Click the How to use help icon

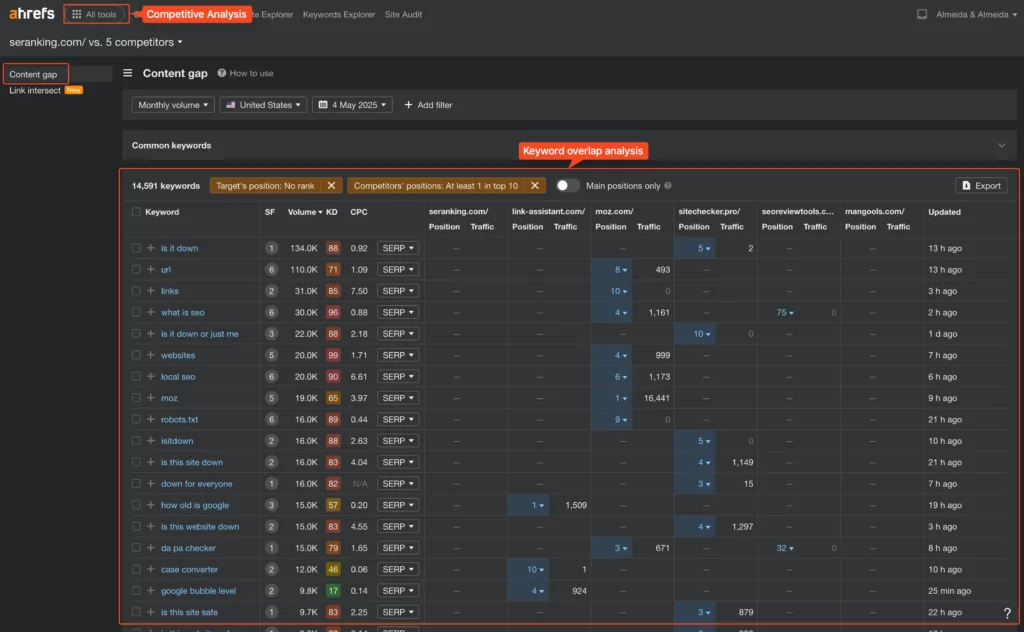coord(222,73)
